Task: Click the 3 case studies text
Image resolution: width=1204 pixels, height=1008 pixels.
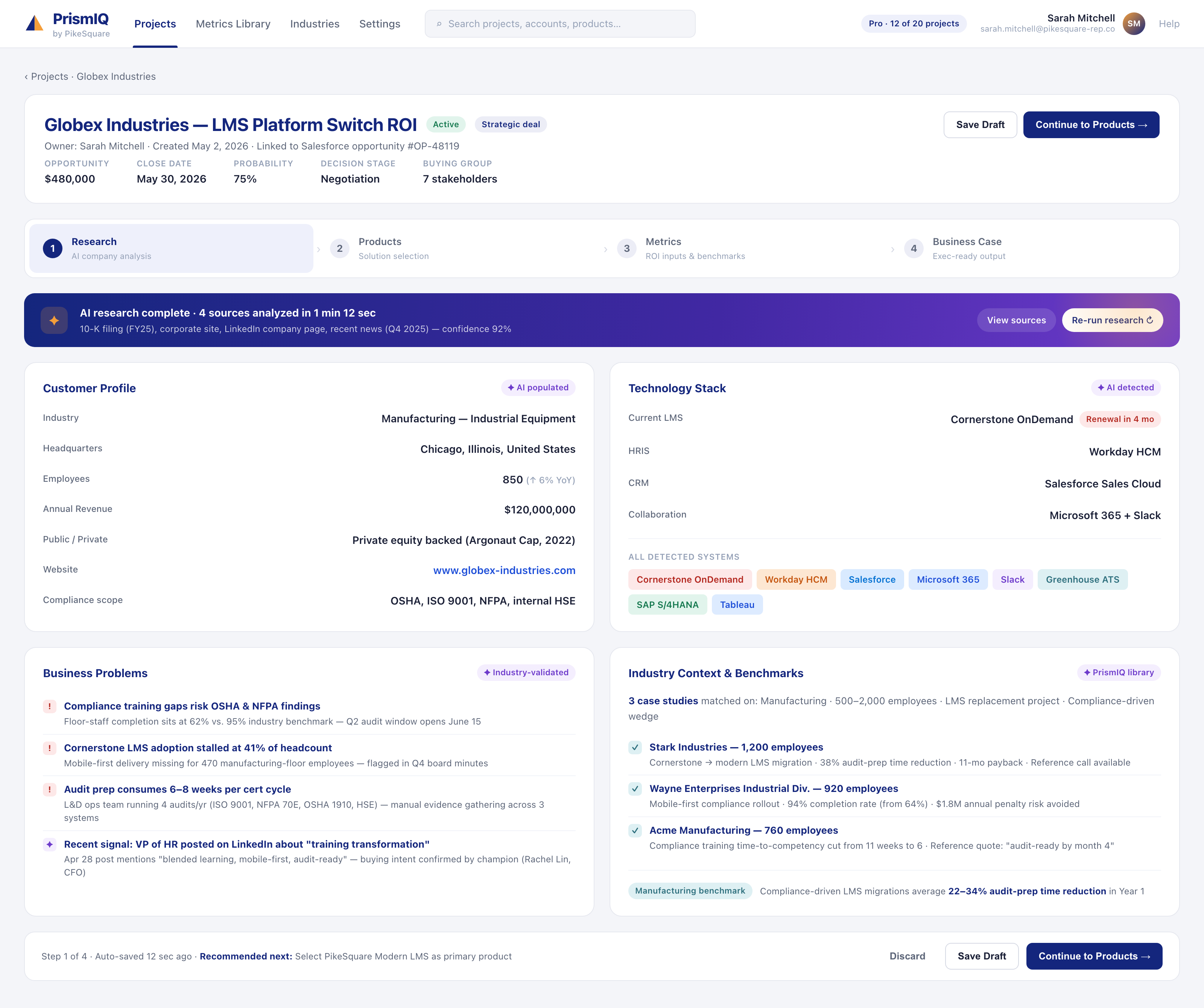Action: 663,701
